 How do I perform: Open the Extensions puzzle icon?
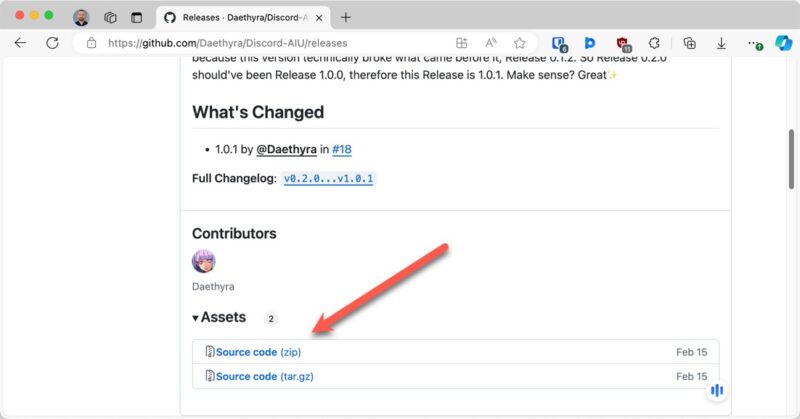click(654, 43)
